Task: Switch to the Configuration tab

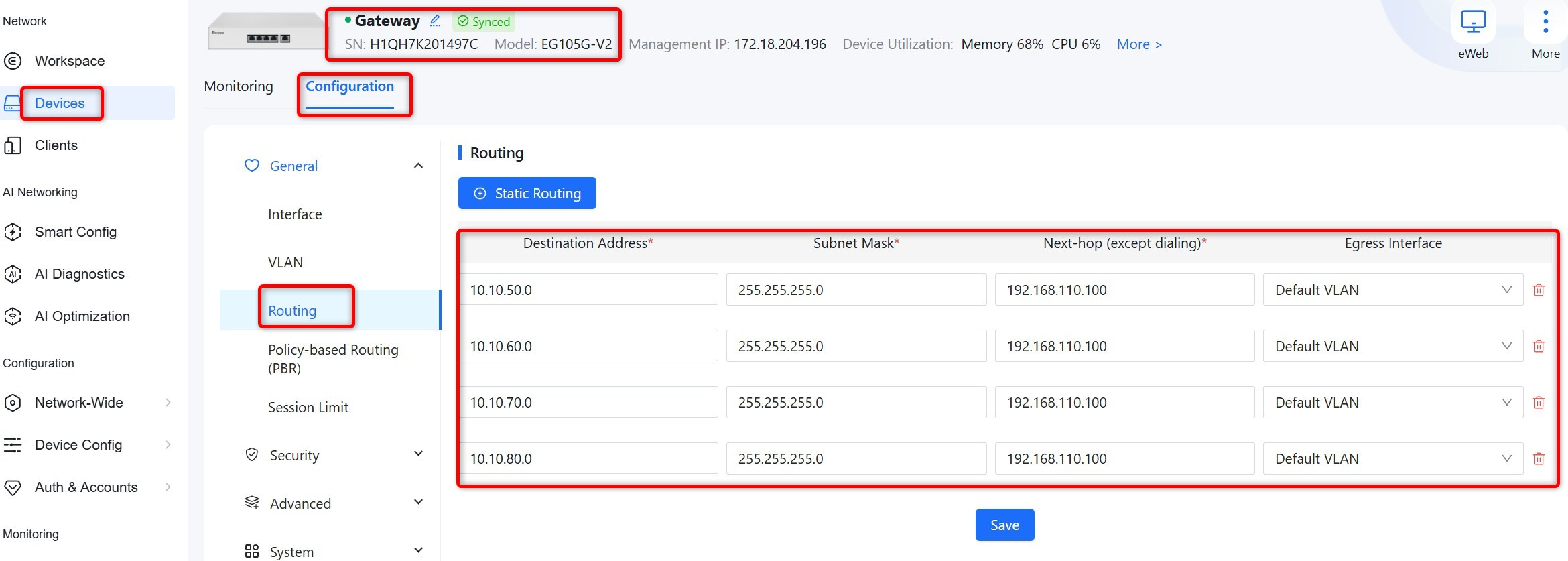Action: coord(350,86)
